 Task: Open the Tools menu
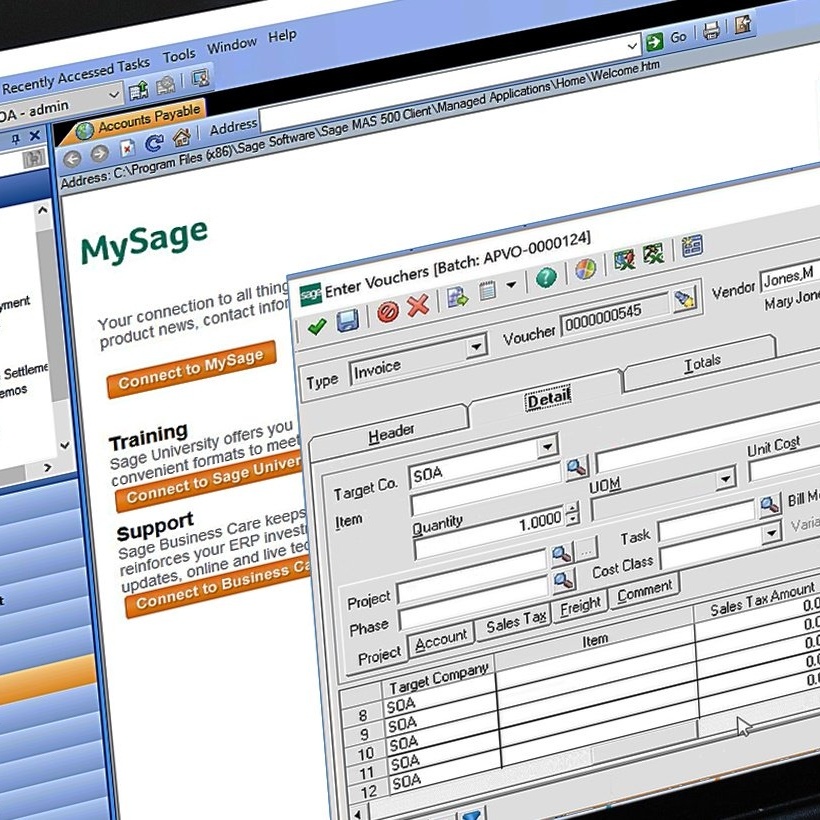[179, 56]
